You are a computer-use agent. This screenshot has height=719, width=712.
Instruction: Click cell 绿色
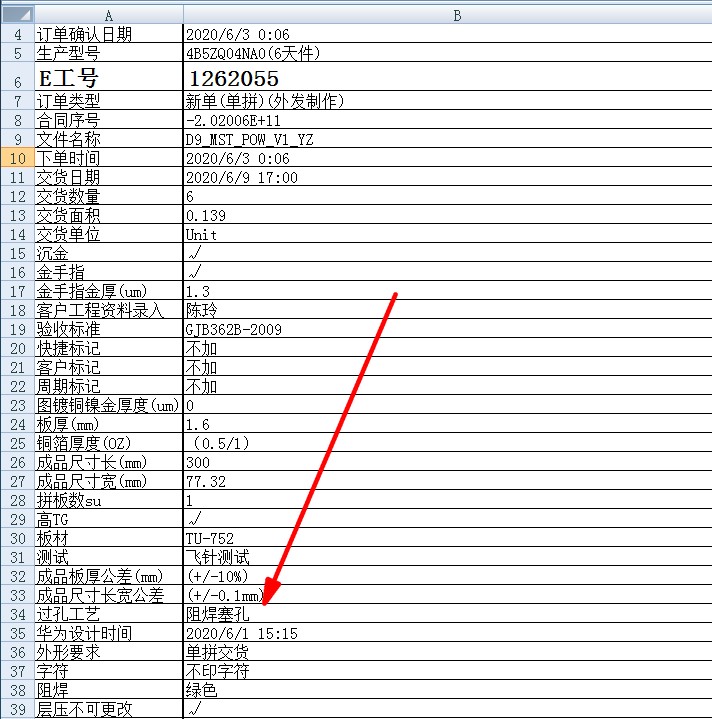pyautogui.click(x=447, y=691)
